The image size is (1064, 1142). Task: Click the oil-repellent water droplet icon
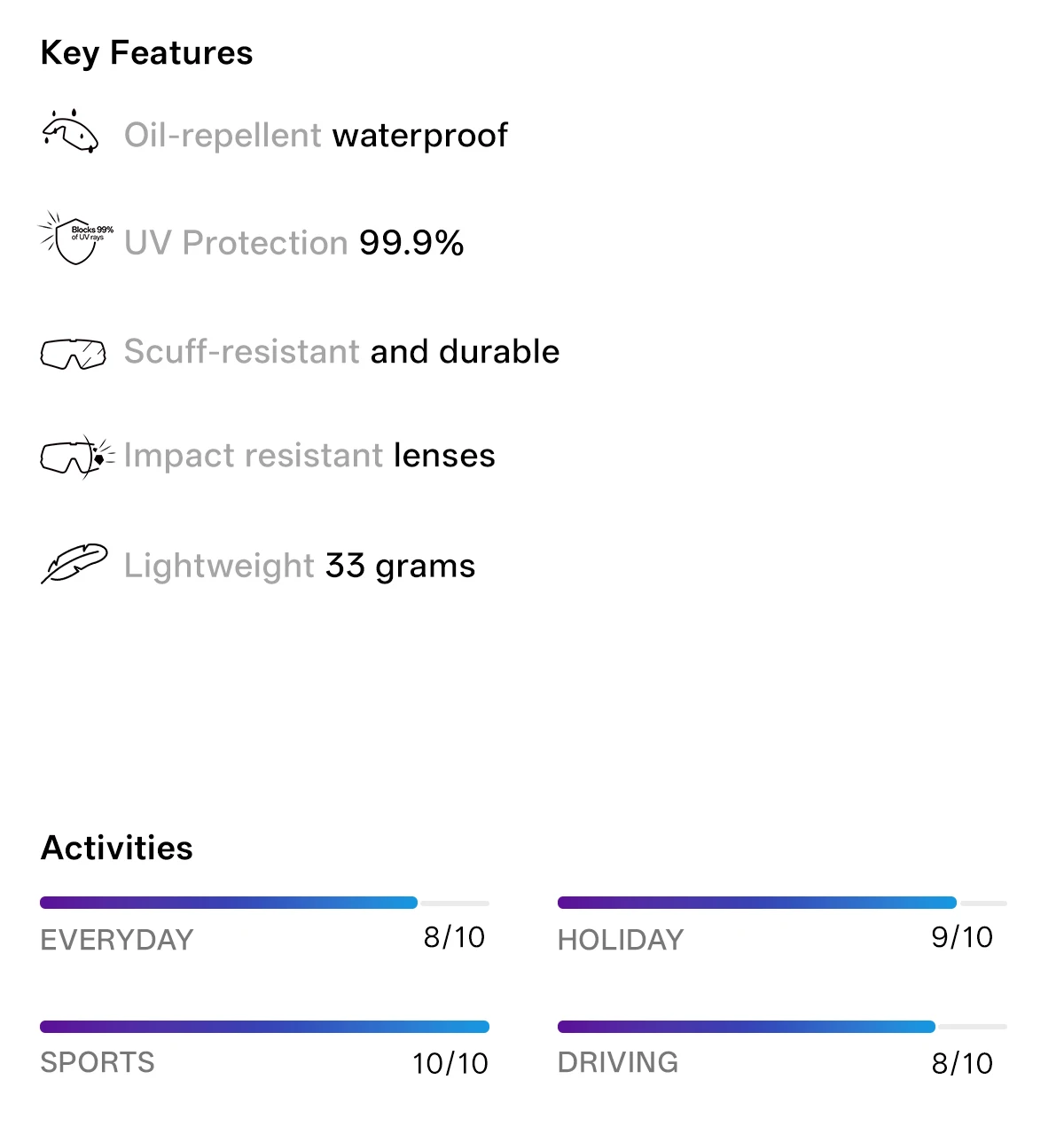pos(70,132)
